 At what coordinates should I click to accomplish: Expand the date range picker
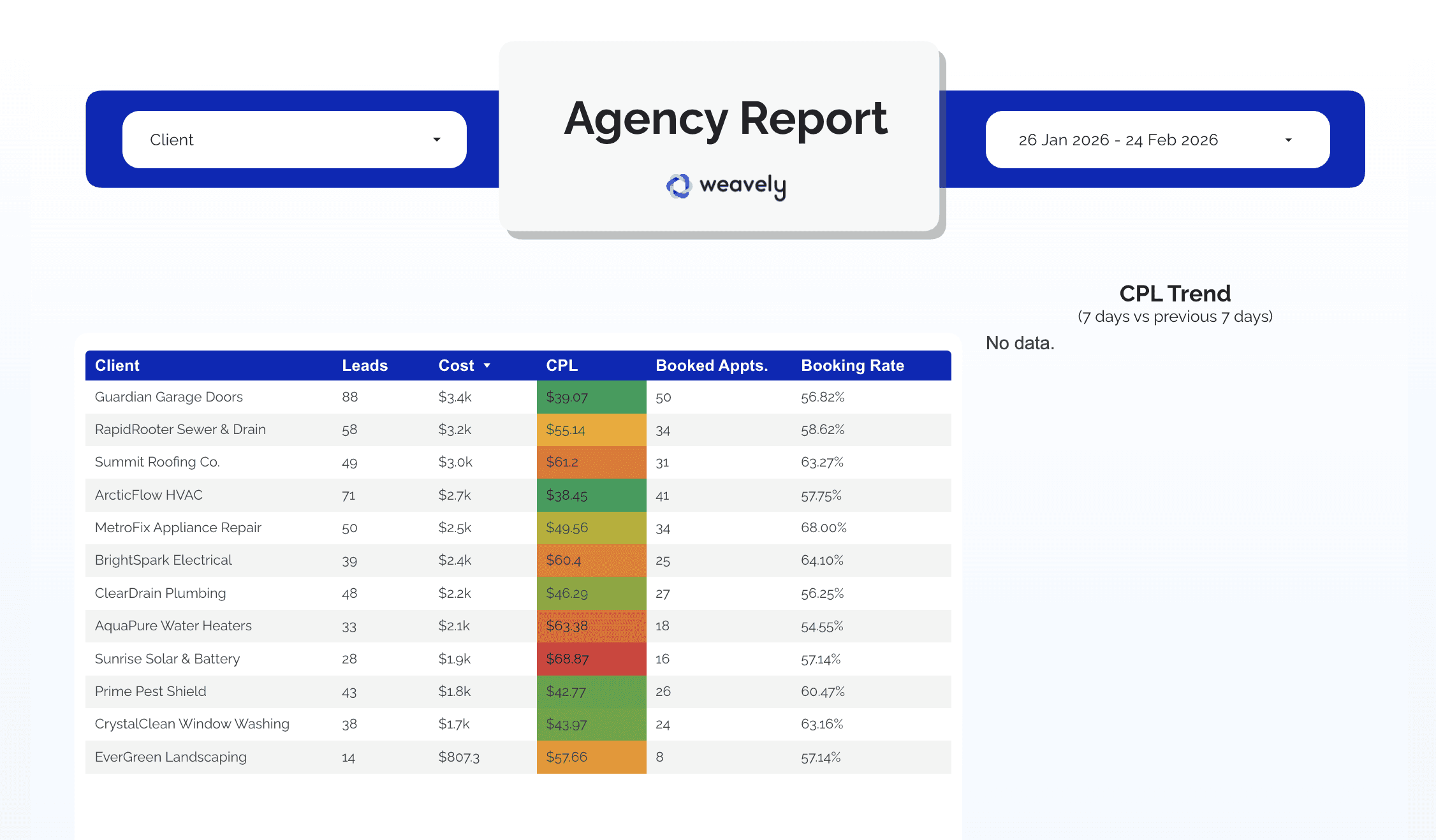click(x=1157, y=140)
